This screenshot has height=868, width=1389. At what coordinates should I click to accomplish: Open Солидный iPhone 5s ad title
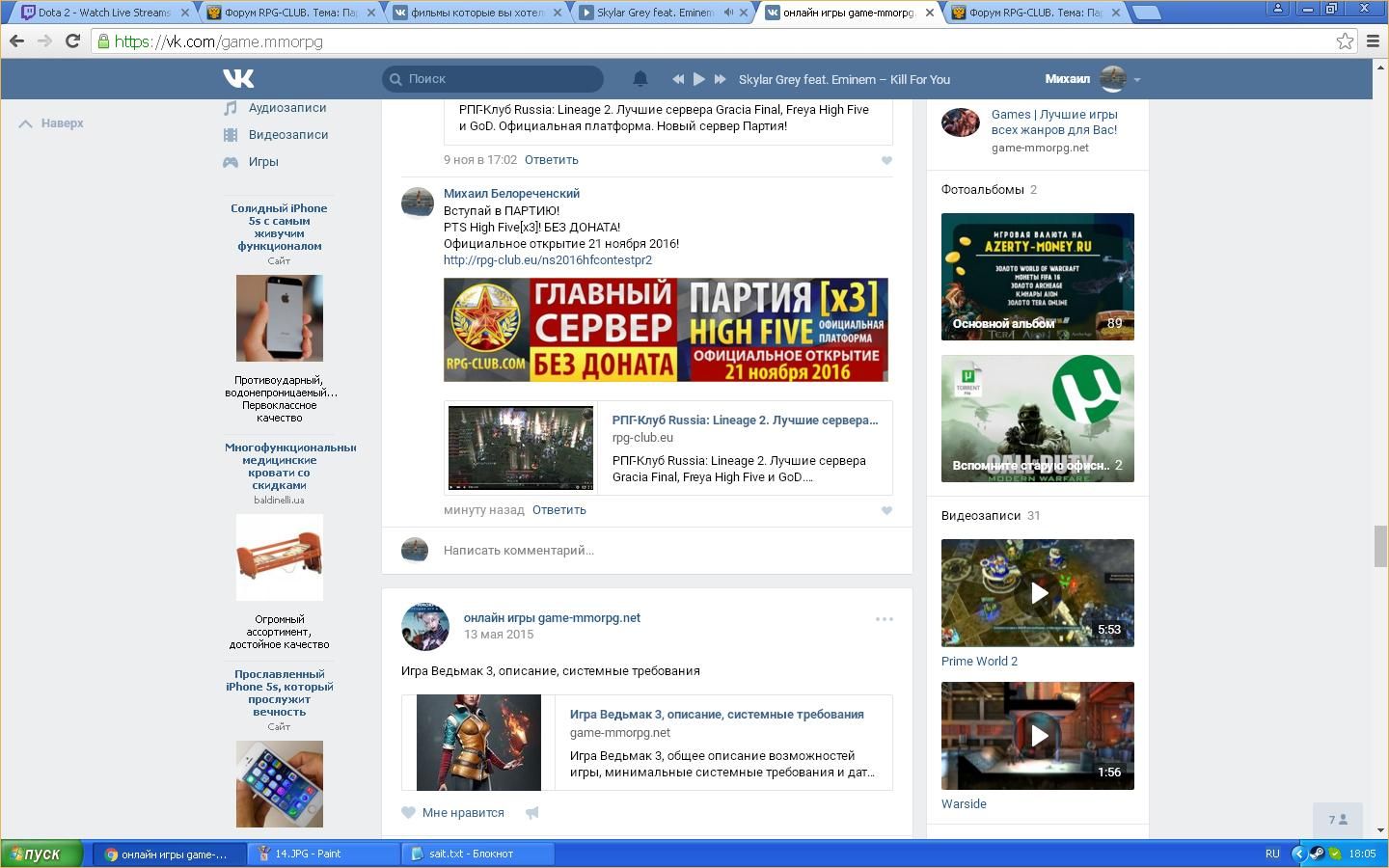pos(279,227)
